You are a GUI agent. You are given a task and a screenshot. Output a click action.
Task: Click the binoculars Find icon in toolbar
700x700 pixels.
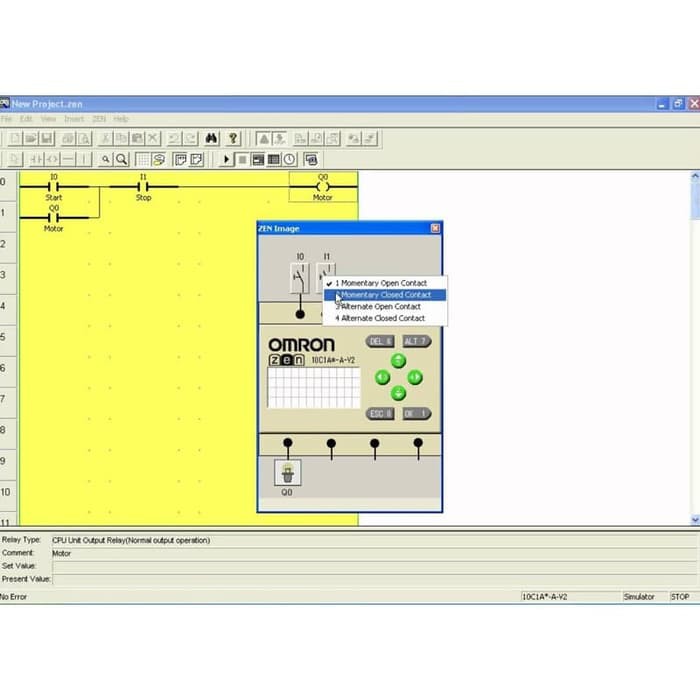212,138
